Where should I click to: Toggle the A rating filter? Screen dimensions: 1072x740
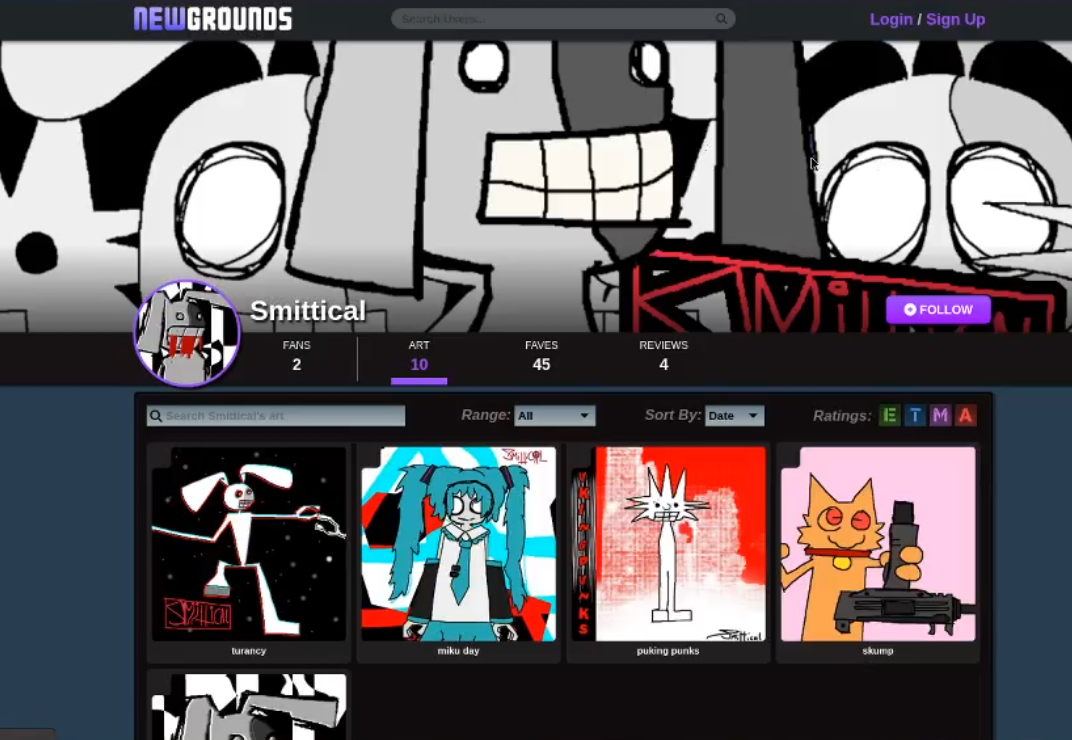[x=965, y=416]
